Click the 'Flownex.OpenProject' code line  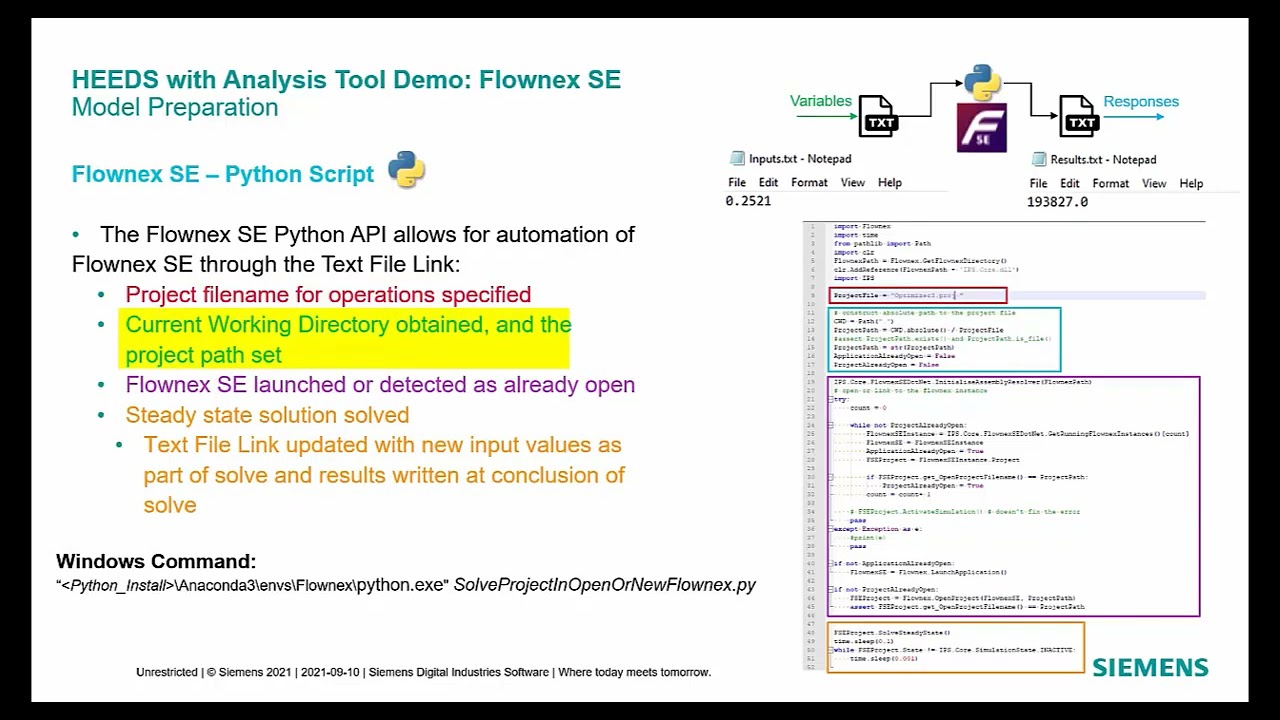961,598
